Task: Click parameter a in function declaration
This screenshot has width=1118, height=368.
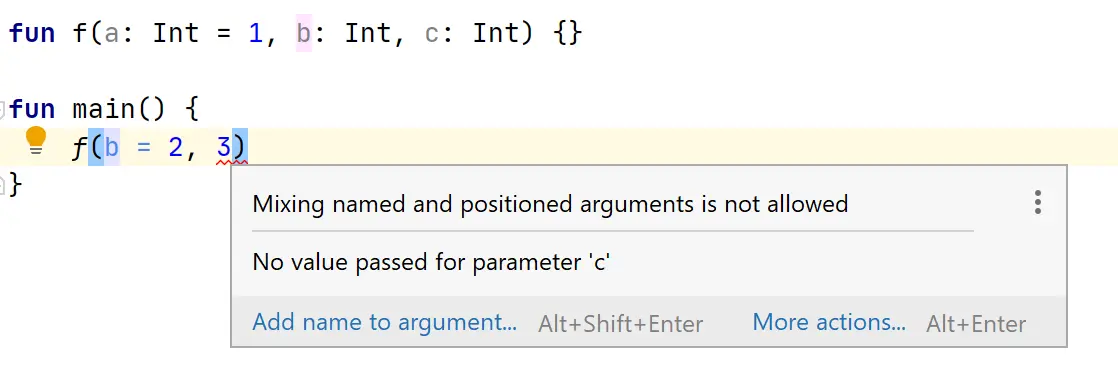Action: coord(111,34)
